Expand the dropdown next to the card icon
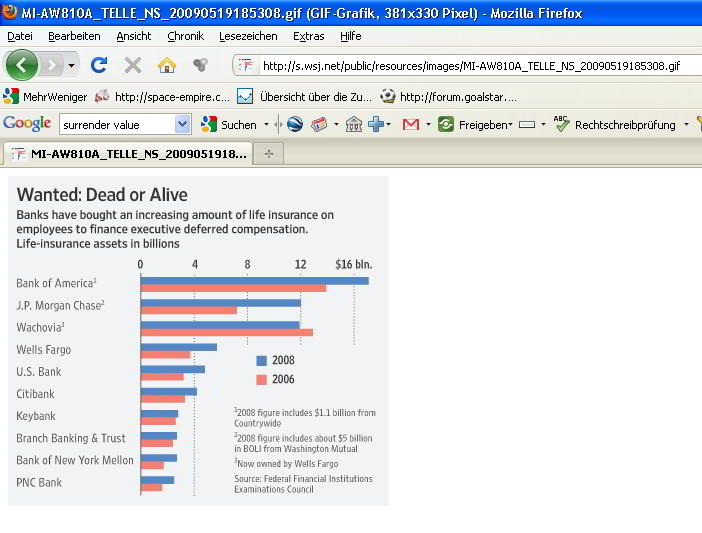Viewport: 702px width, 533px height. [x=336, y=124]
